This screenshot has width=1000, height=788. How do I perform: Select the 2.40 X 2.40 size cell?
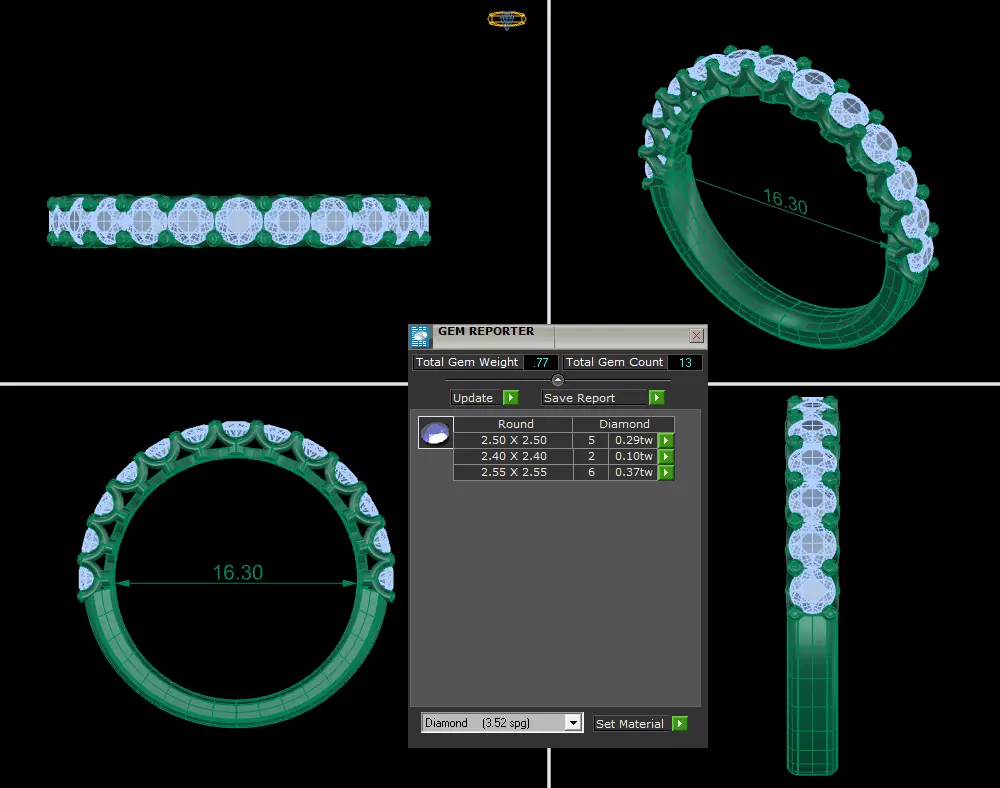(x=513, y=456)
